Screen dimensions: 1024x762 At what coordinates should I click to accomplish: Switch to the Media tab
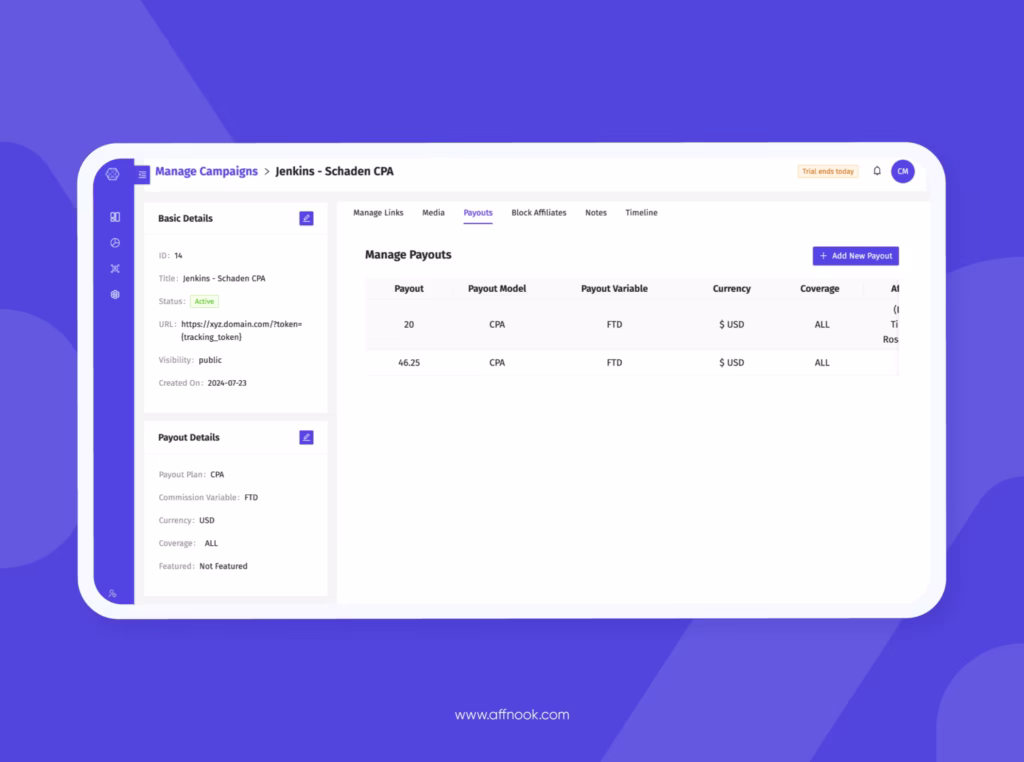tap(433, 213)
